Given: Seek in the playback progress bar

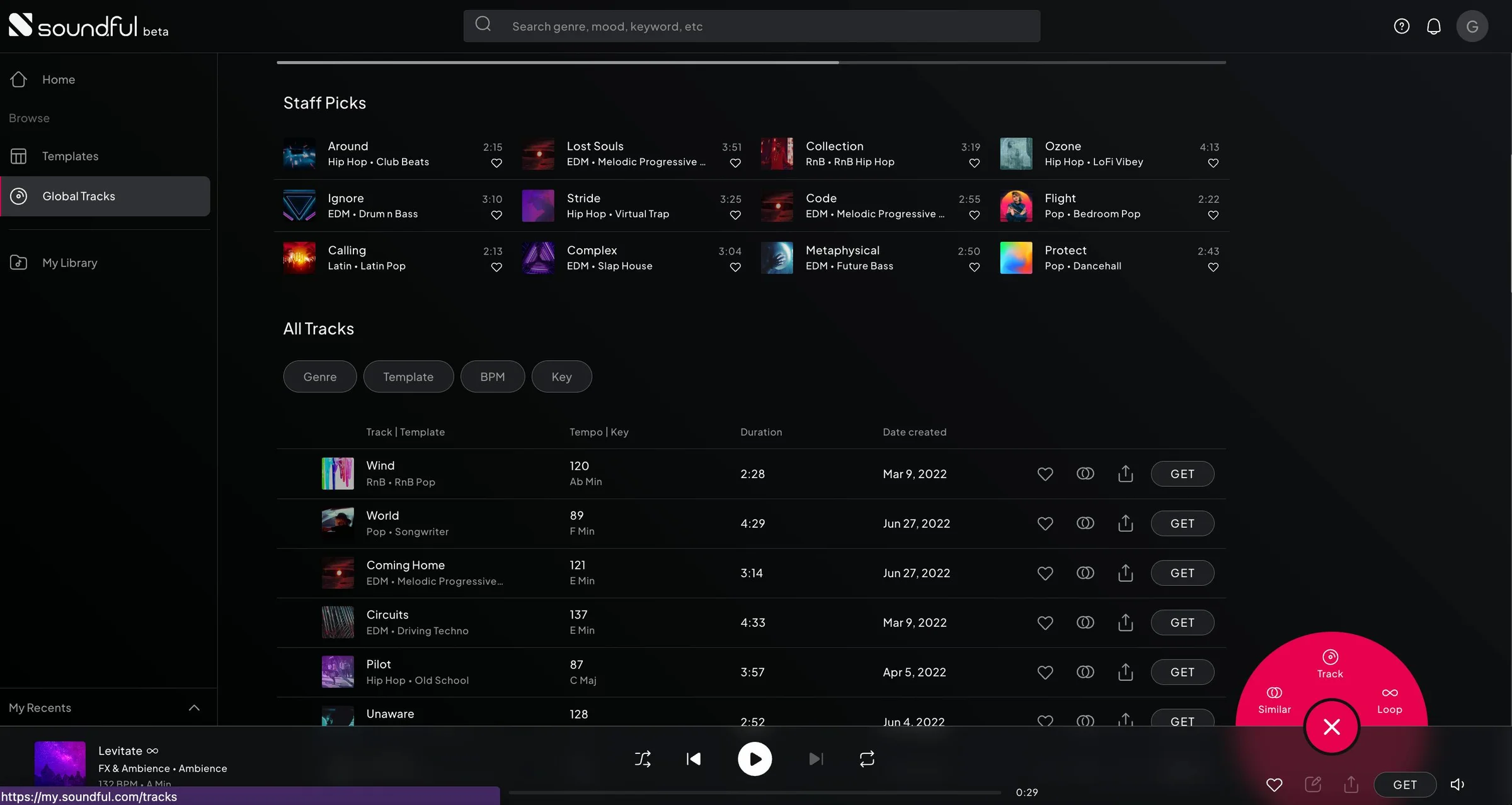Looking at the screenshot, I should tap(755, 792).
